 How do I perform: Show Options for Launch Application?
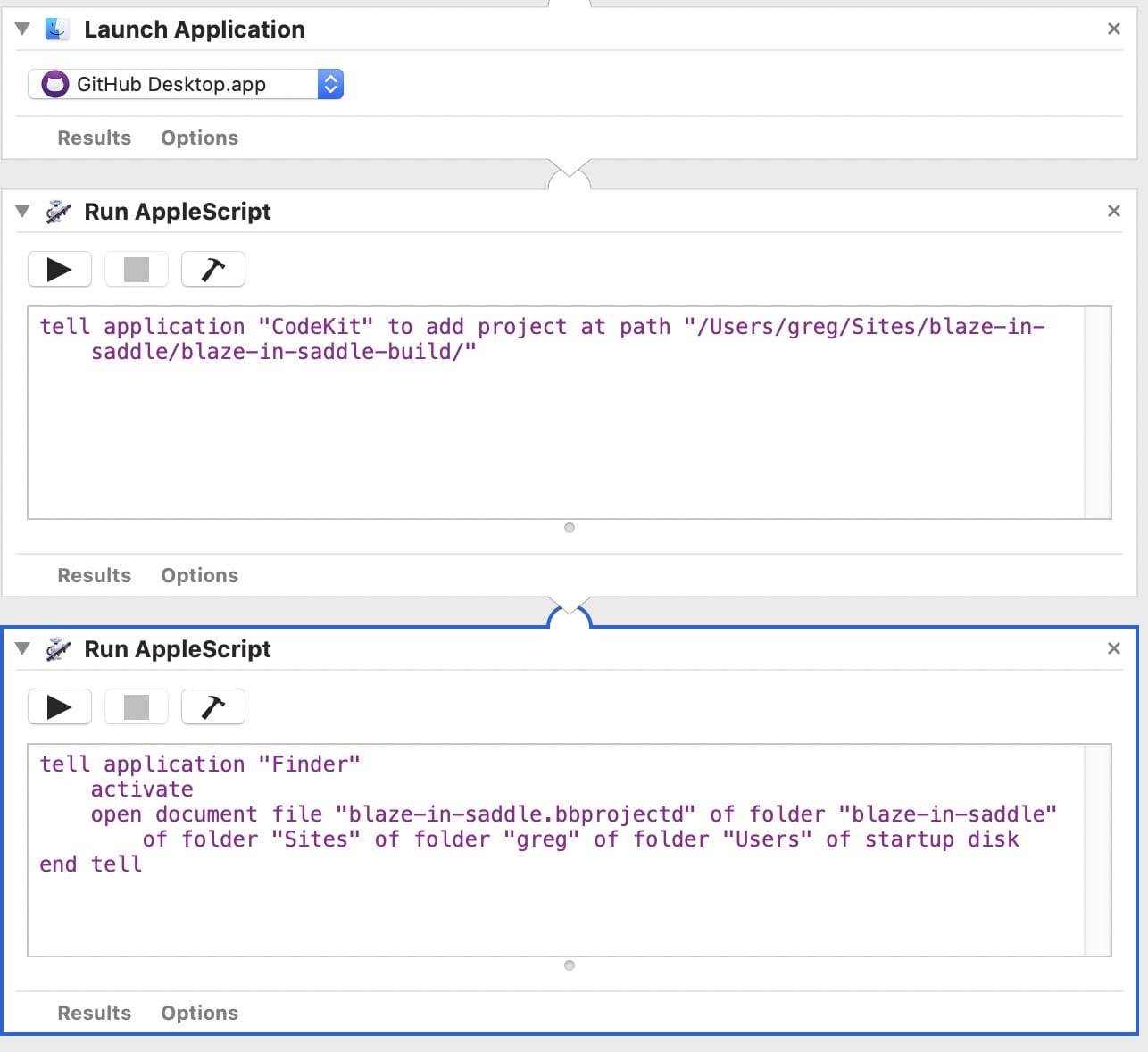(199, 138)
